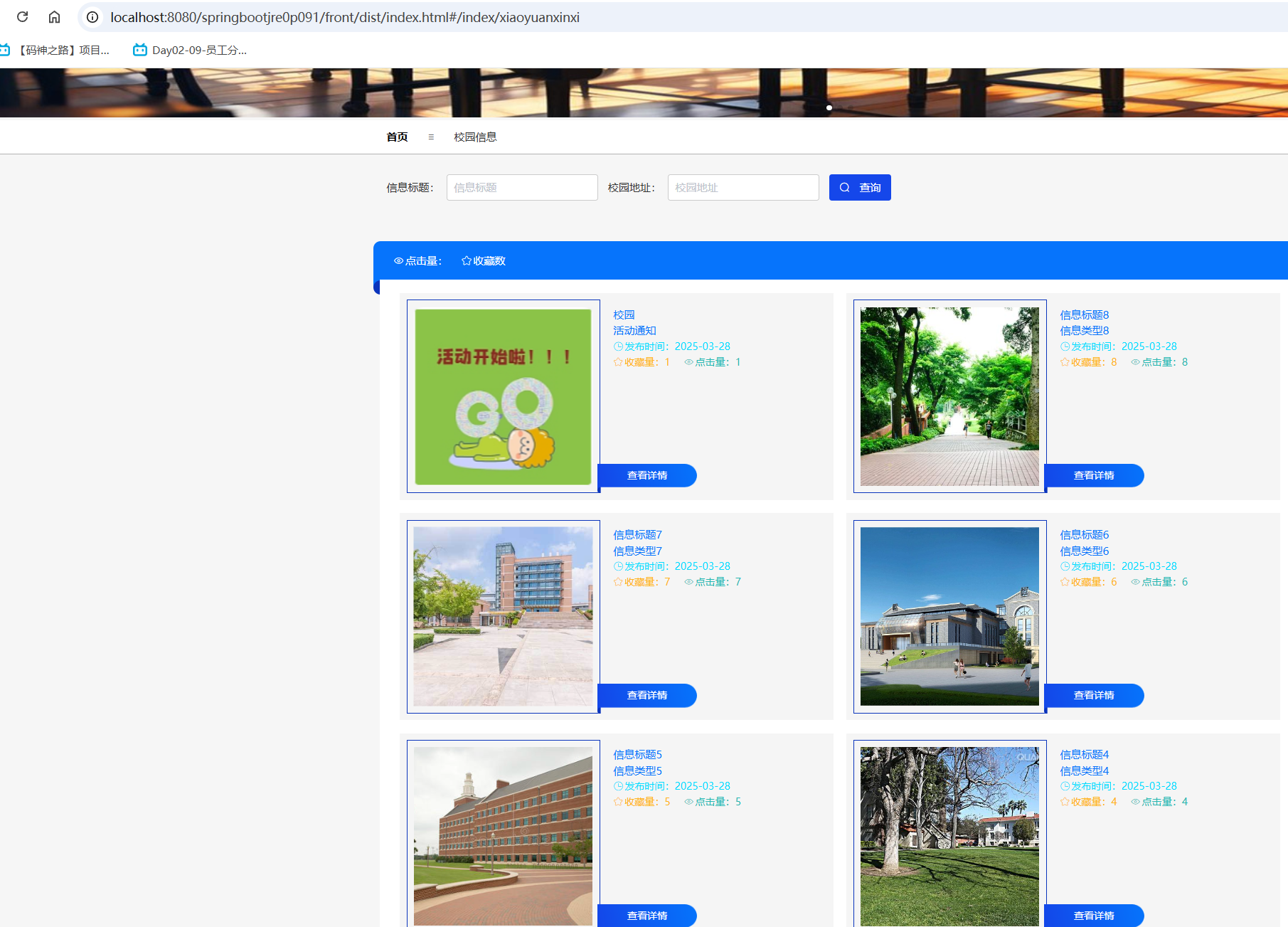Sort by 收藏数 star icon in blue bar
The height and width of the screenshot is (927, 1288).
pos(467,261)
